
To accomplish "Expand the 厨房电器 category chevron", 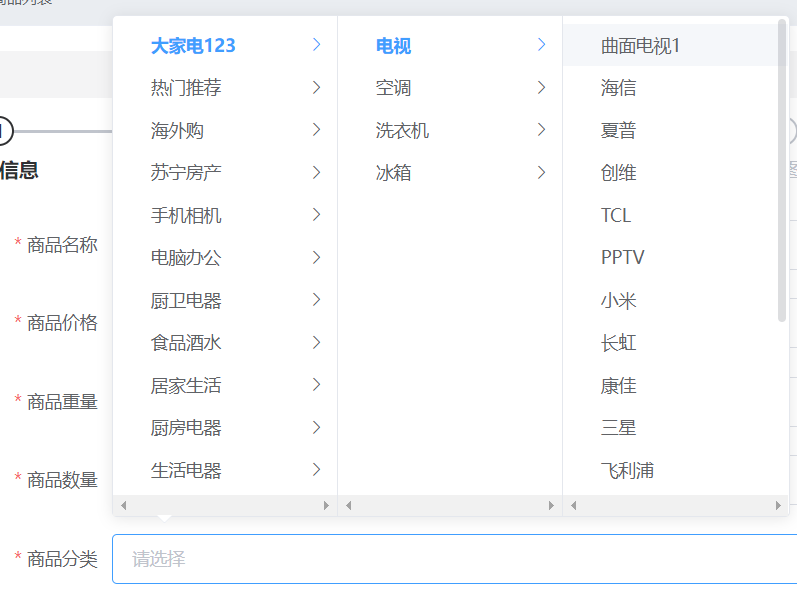I will pos(316,427).
